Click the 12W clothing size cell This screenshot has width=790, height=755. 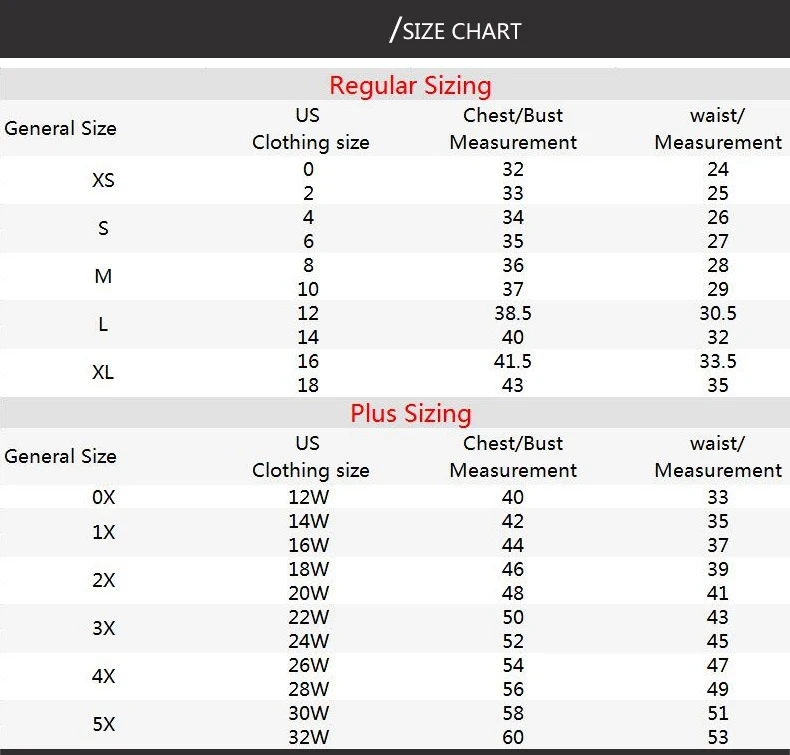pos(308,498)
